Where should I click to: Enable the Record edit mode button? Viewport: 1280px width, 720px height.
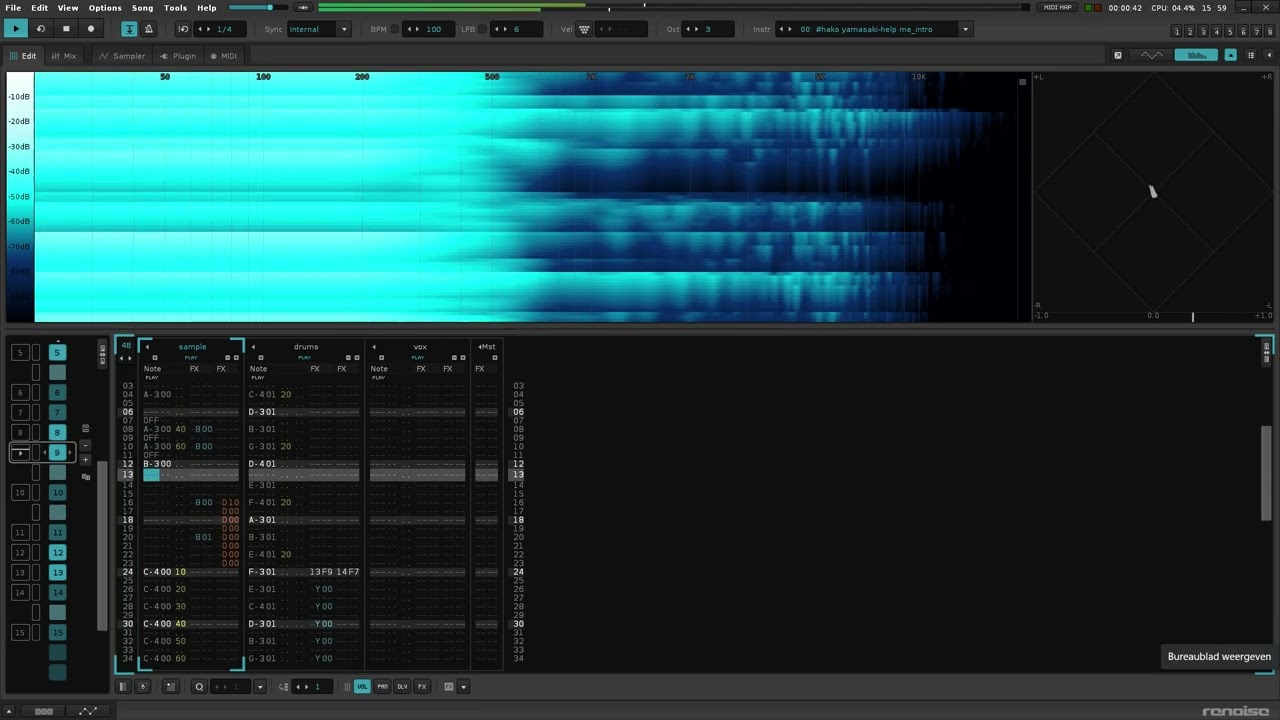(91, 29)
